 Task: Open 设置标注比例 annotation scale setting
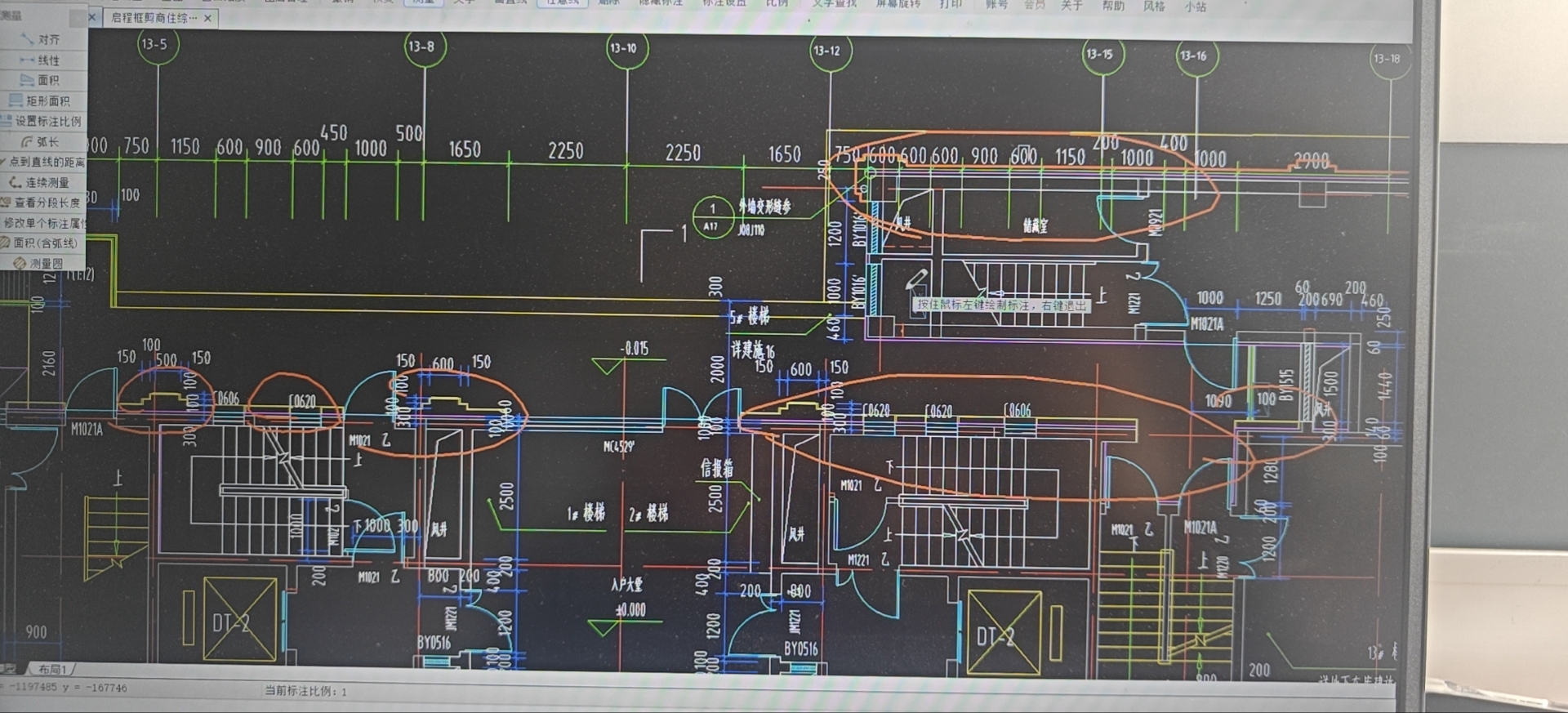(x=42, y=121)
